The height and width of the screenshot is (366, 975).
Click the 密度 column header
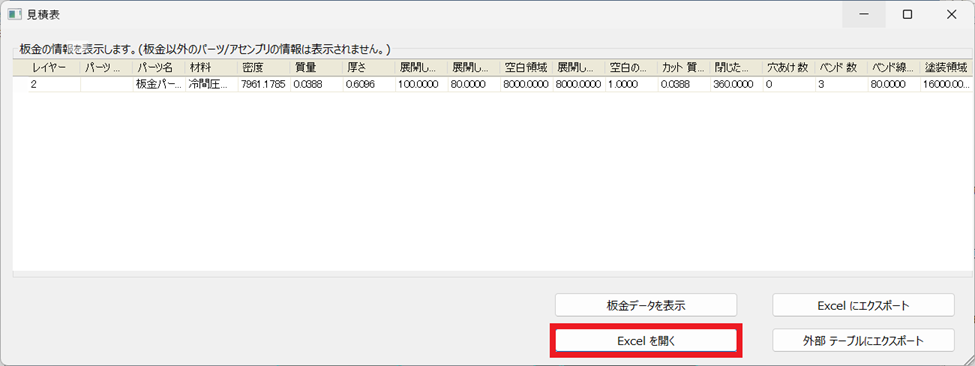(x=264, y=68)
